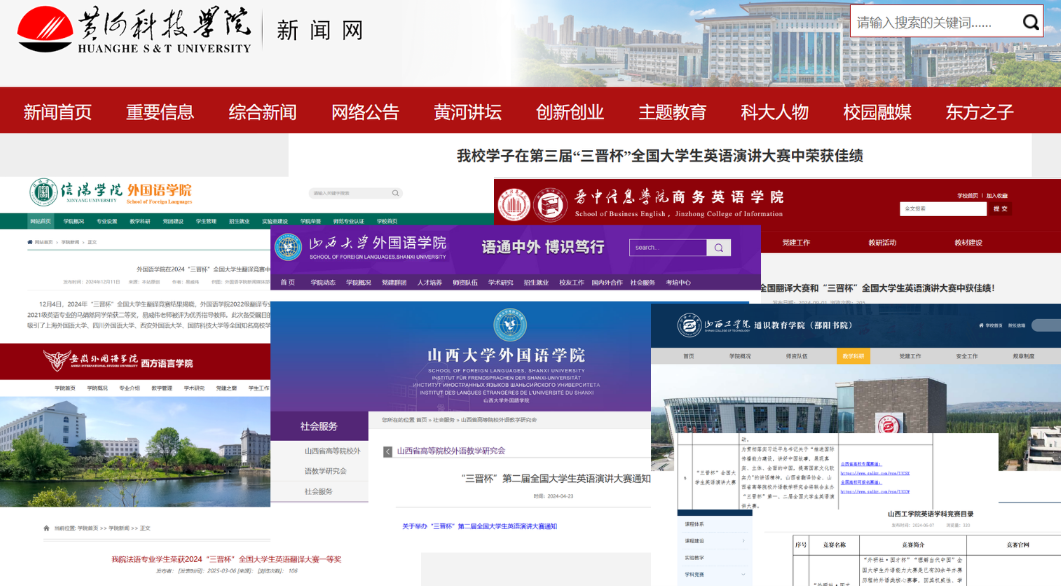Click the circular Shanxi University emblem on blue banner

click(x=510, y=325)
